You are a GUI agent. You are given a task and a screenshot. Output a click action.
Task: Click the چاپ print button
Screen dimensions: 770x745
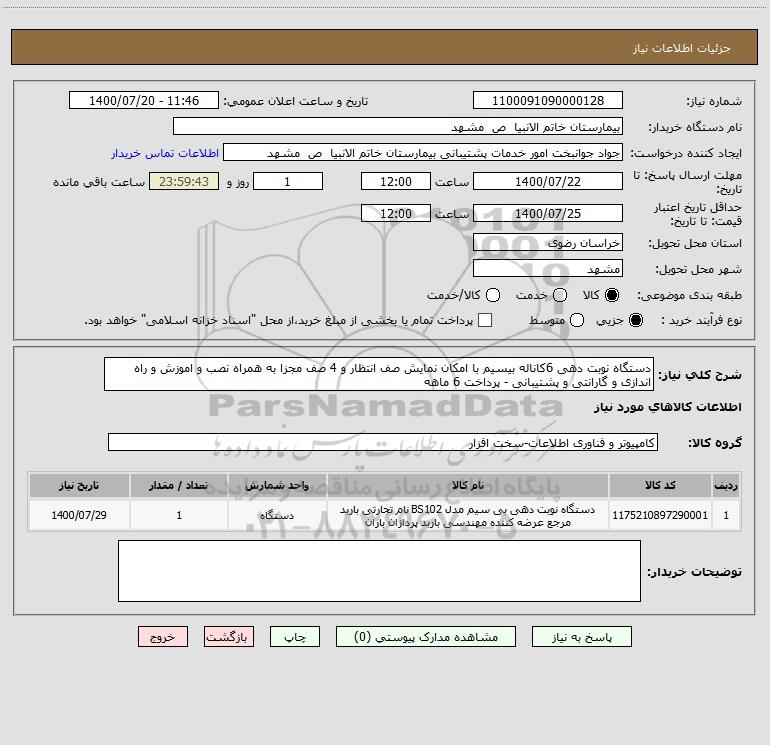click(x=295, y=637)
